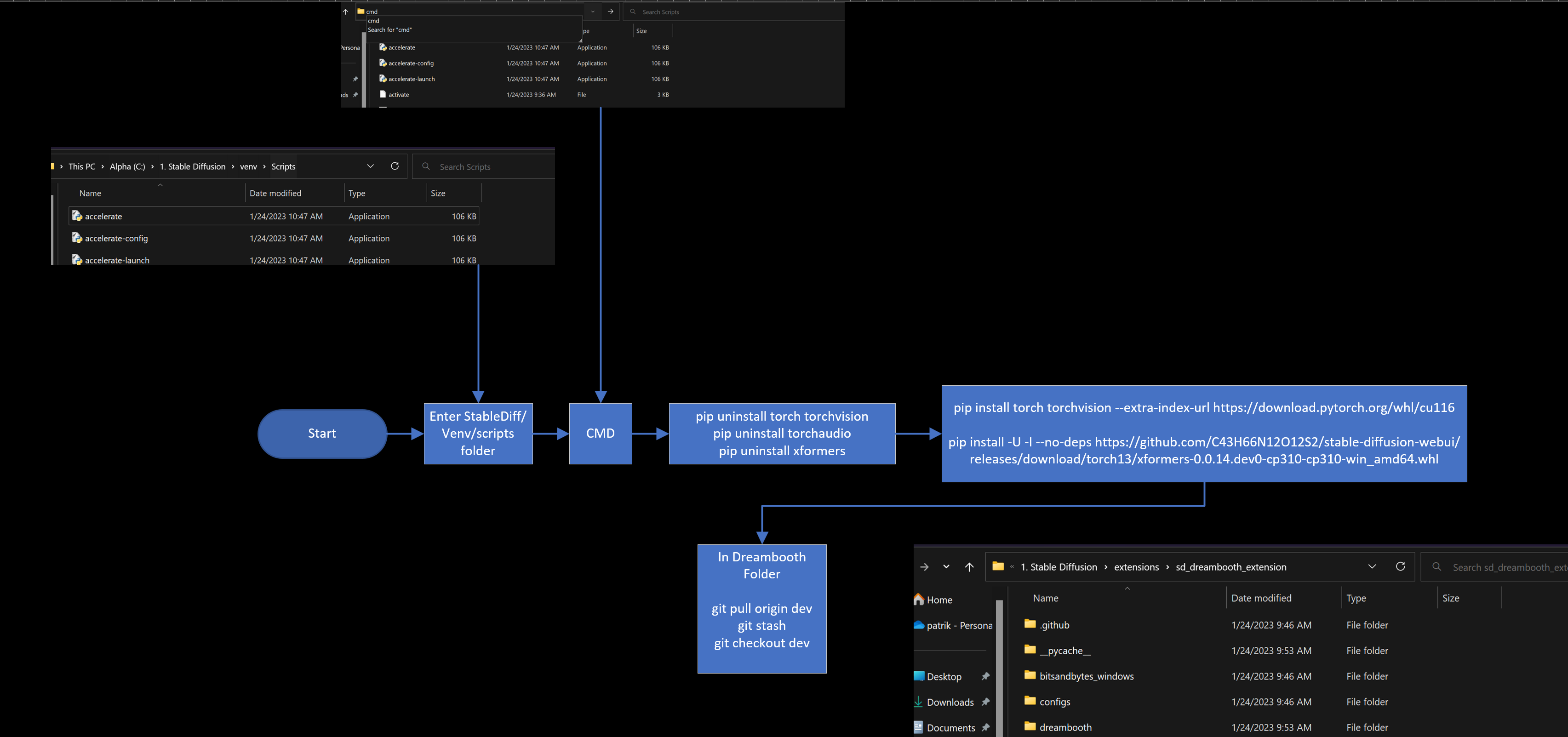
Task: Click the Date modified column header in Scripts
Action: point(275,193)
